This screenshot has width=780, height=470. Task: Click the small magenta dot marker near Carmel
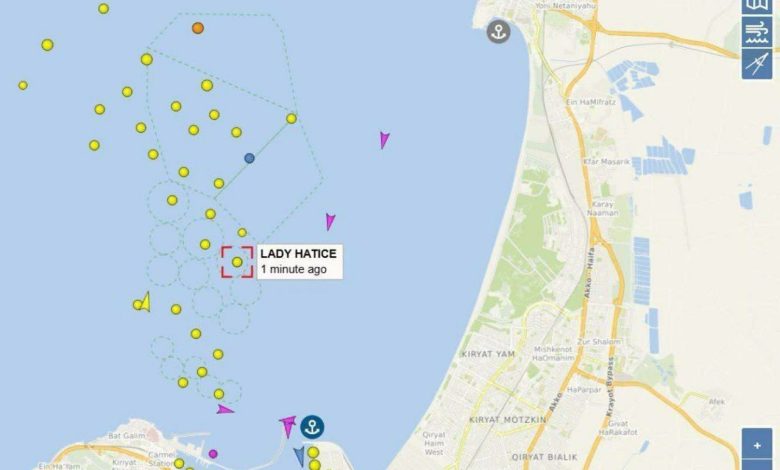pyautogui.click(x=213, y=454)
